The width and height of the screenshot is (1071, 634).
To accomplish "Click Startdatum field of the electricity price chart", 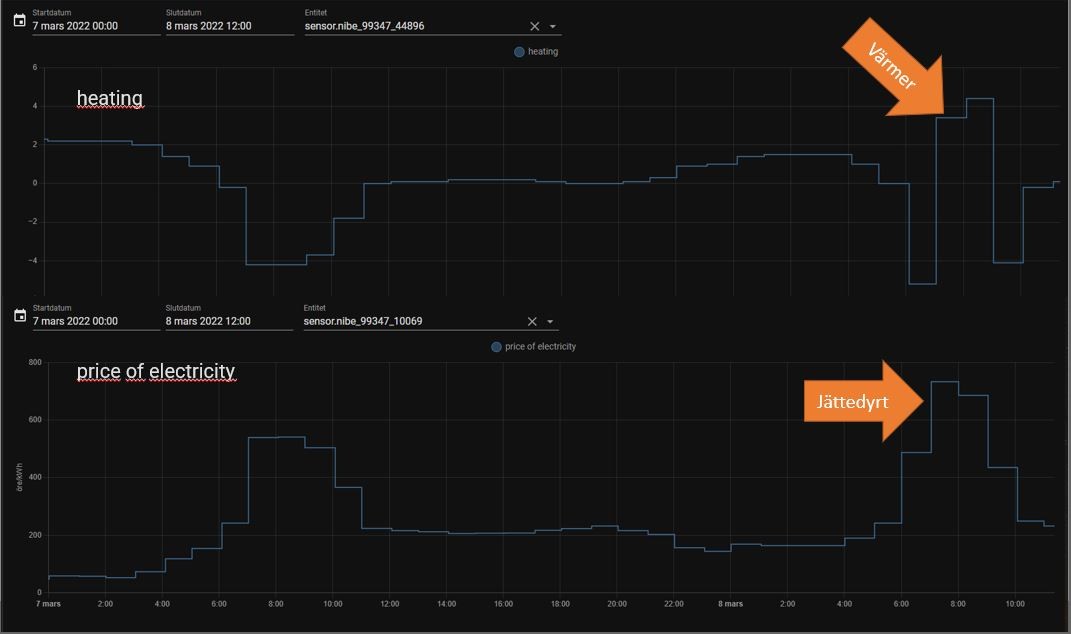I will coord(95,321).
